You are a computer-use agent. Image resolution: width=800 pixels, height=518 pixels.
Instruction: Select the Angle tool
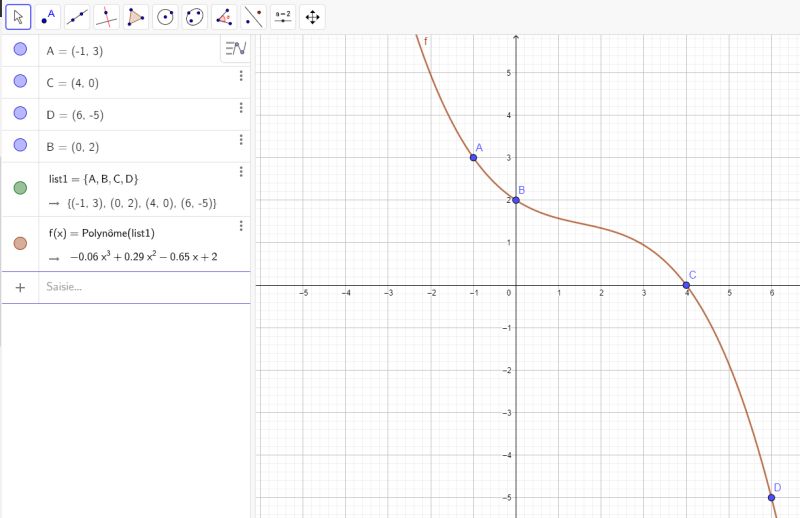point(224,17)
